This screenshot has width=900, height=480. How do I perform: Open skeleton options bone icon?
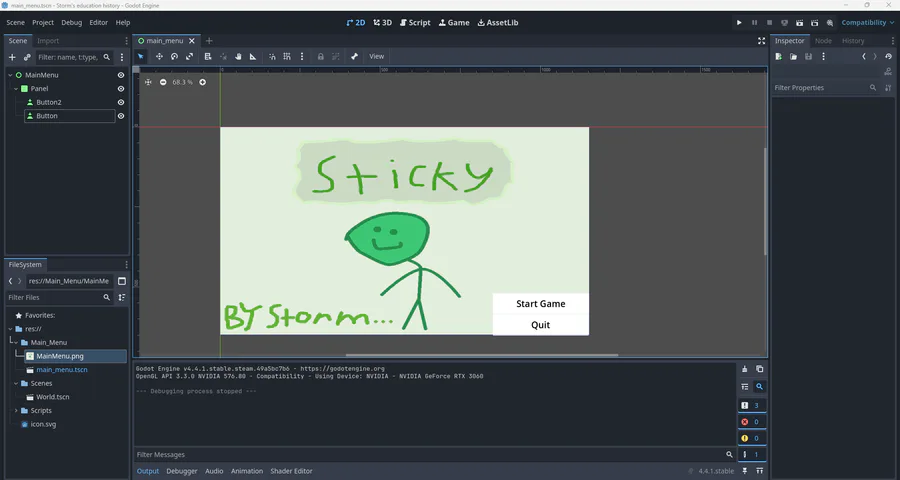pyautogui.click(x=354, y=56)
